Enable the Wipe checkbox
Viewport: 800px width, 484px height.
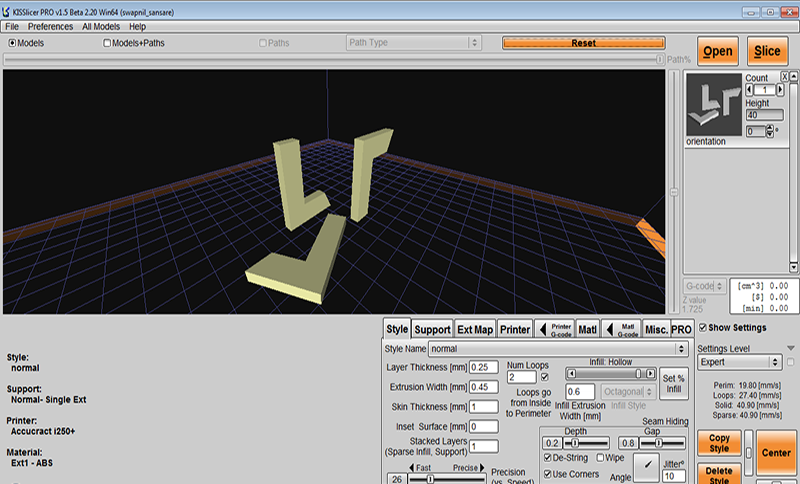[x=601, y=457]
